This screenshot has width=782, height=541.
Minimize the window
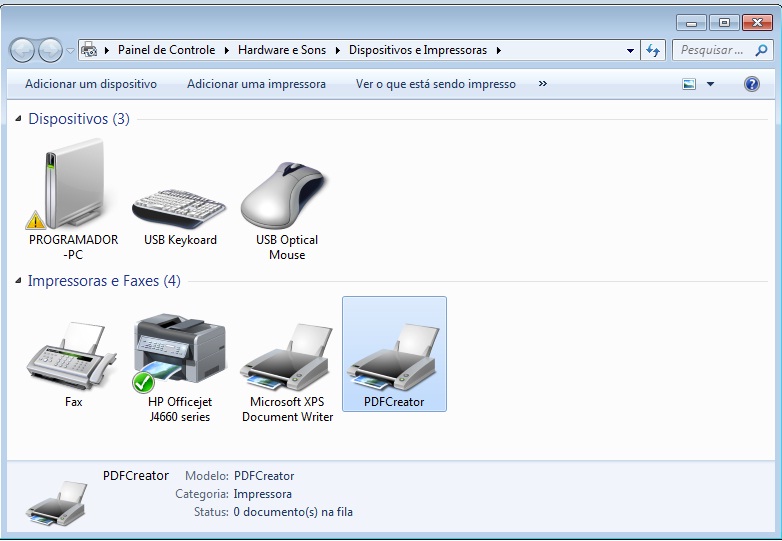point(691,22)
